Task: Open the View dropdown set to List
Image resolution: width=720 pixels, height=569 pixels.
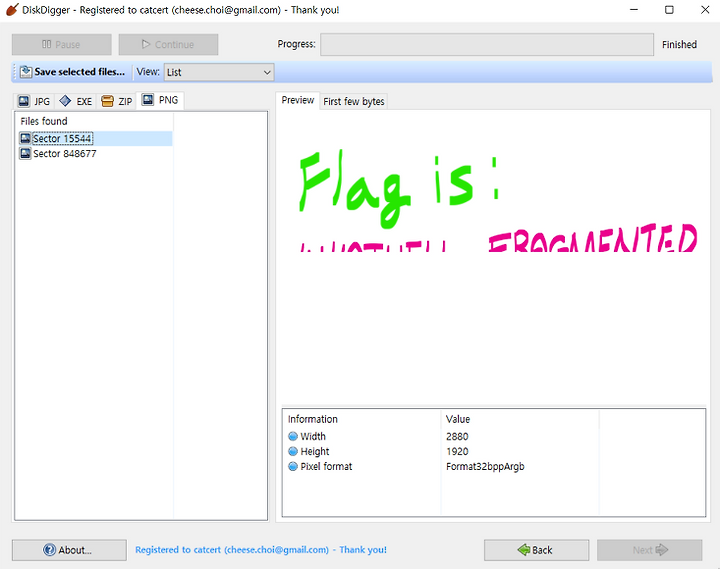Action: pos(219,73)
